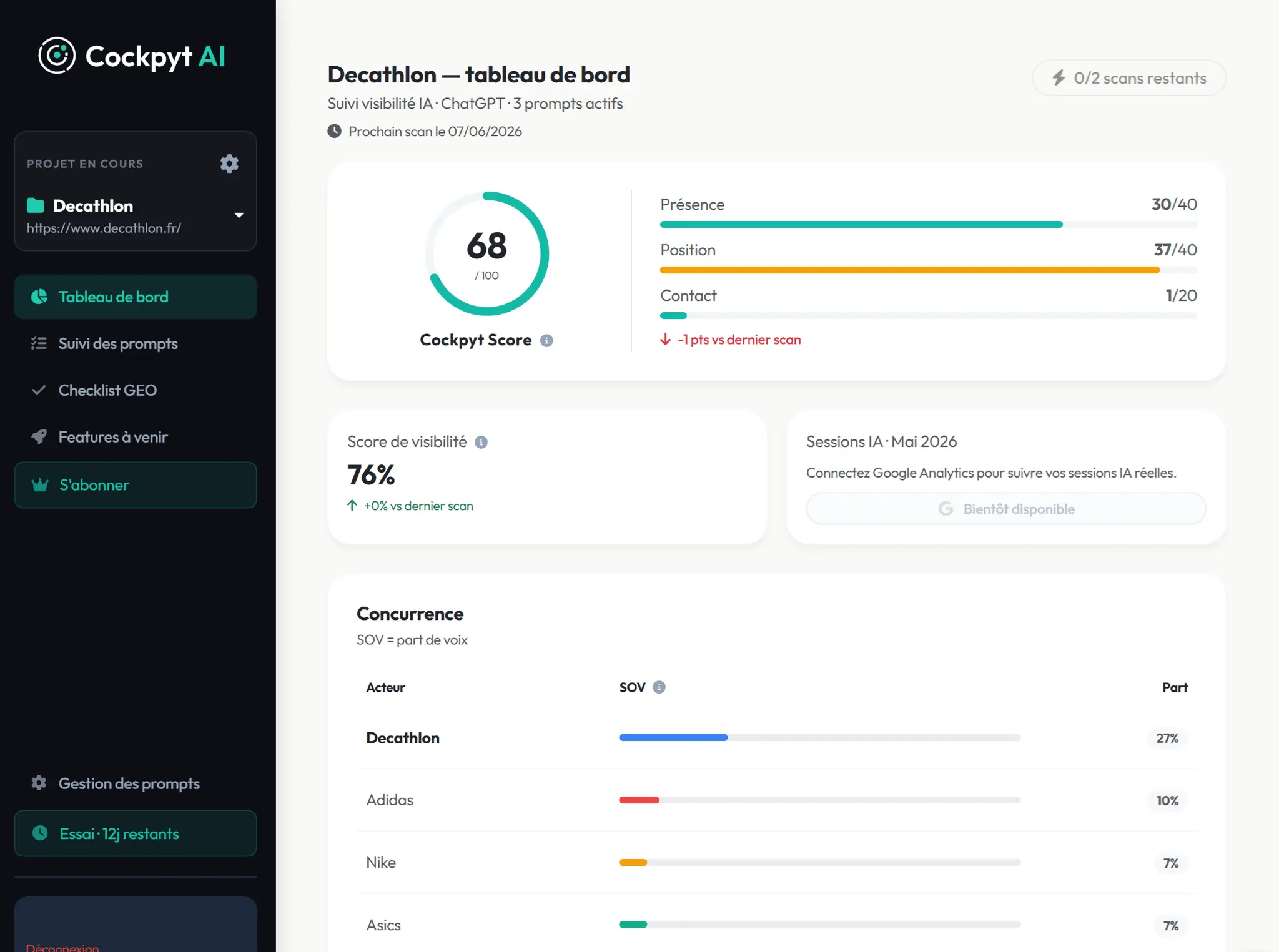Click the Cockpyt AI brand name
Screen dimensions: 1279x952
tap(156, 57)
